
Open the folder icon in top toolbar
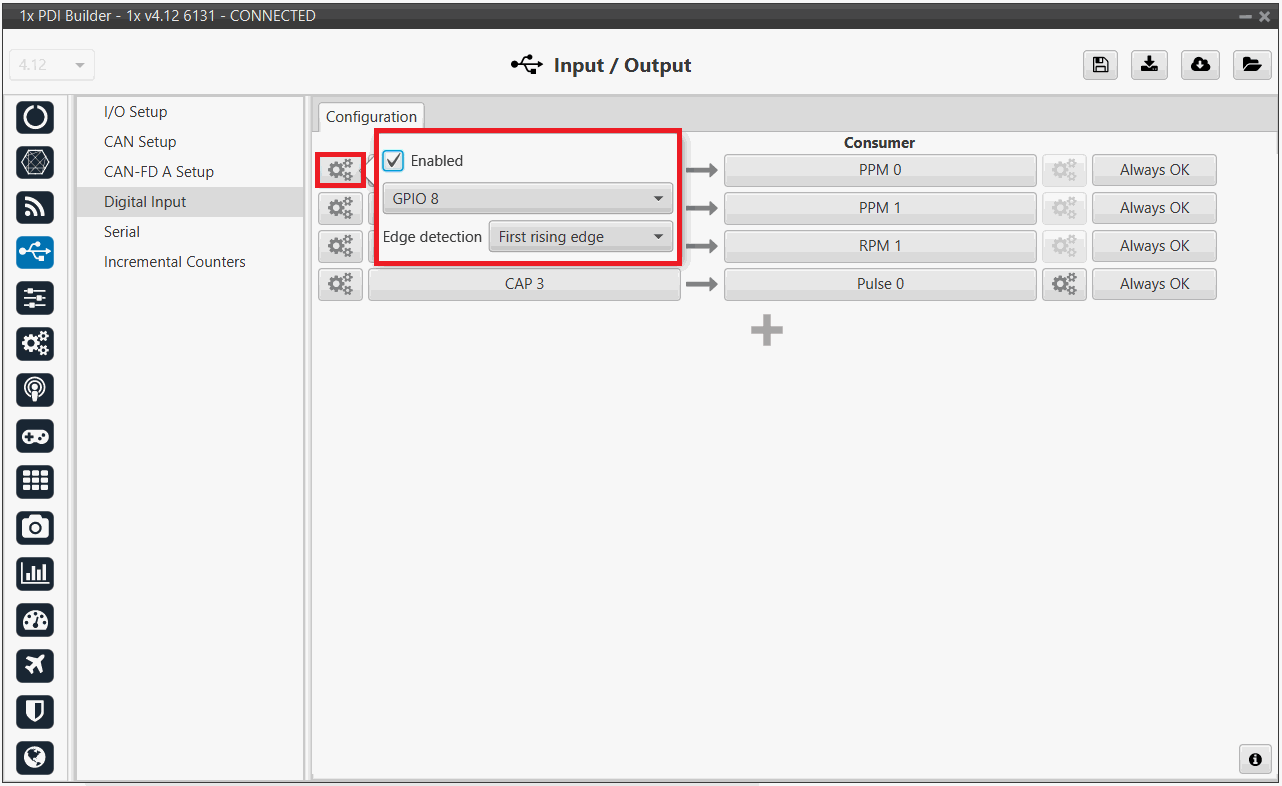click(x=1250, y=65)
